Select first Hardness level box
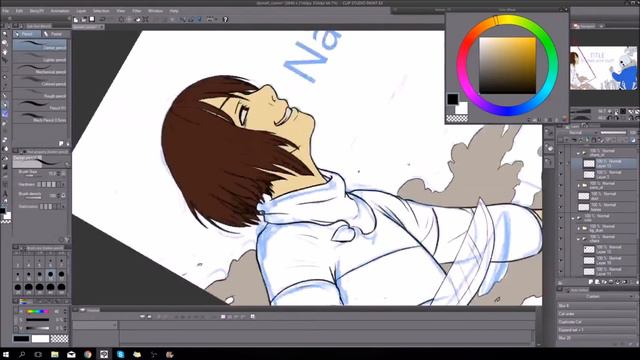The width and height of the screenshot is (640, 360). click(x=40, y=184)
